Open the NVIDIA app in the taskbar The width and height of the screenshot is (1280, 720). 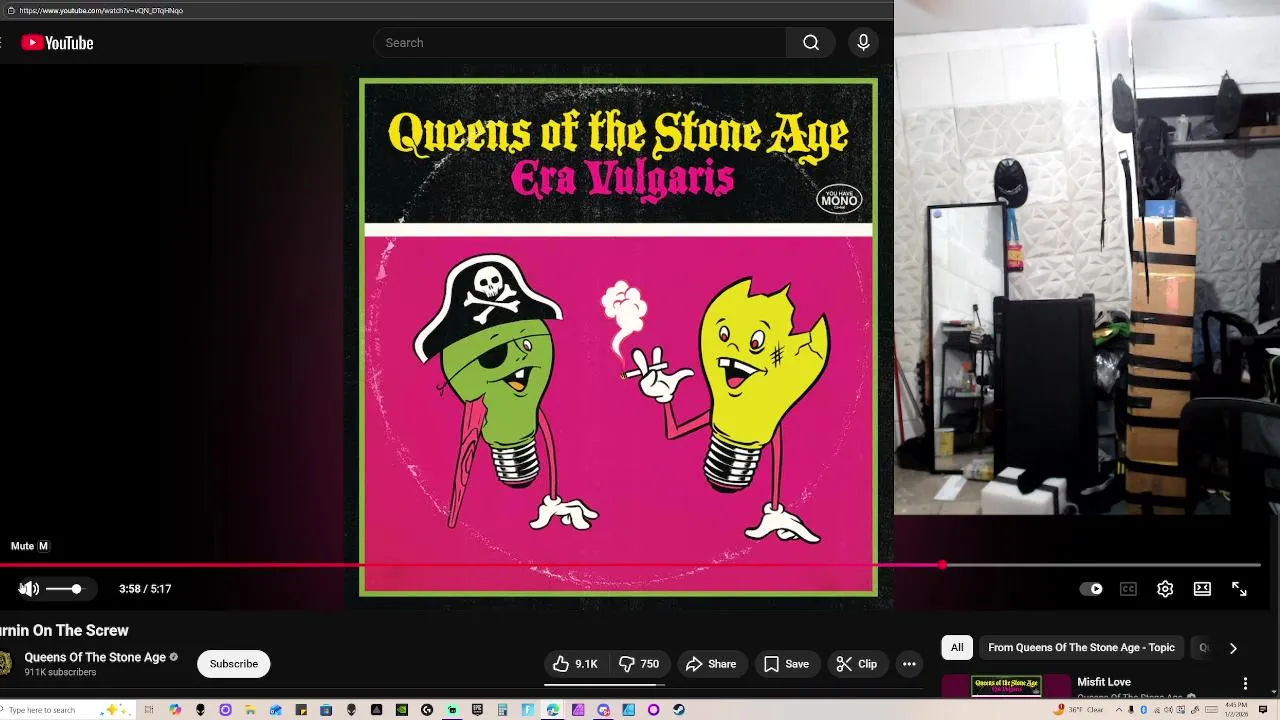pyautogui.click(x=402, y=710)
